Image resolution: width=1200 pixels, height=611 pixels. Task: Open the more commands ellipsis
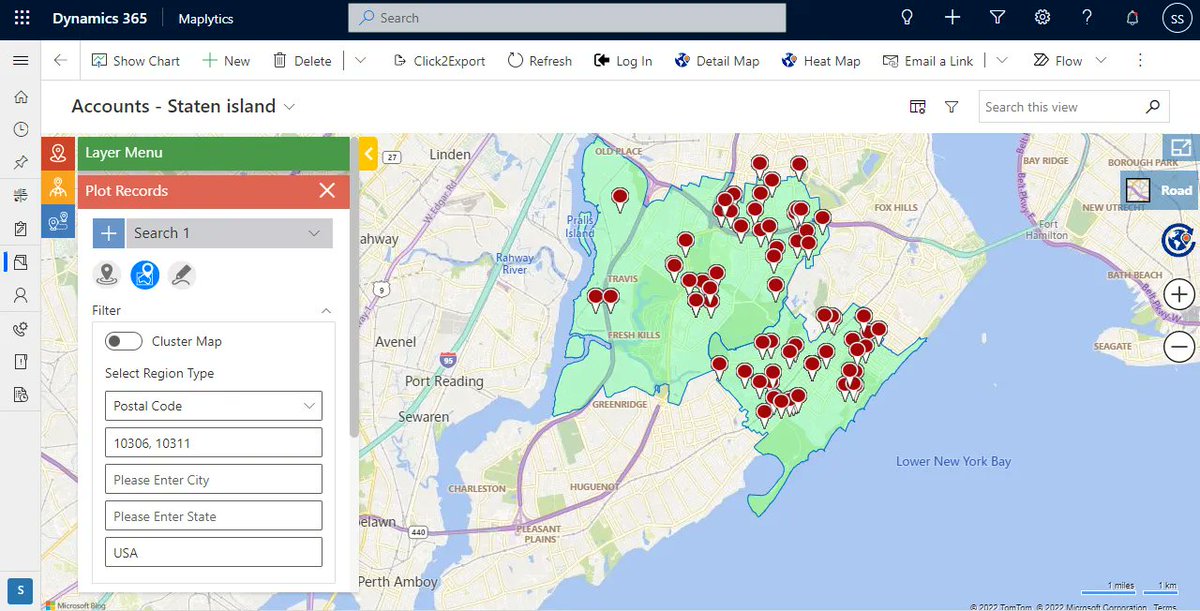pyautogui.click(x=1140, y=61)
